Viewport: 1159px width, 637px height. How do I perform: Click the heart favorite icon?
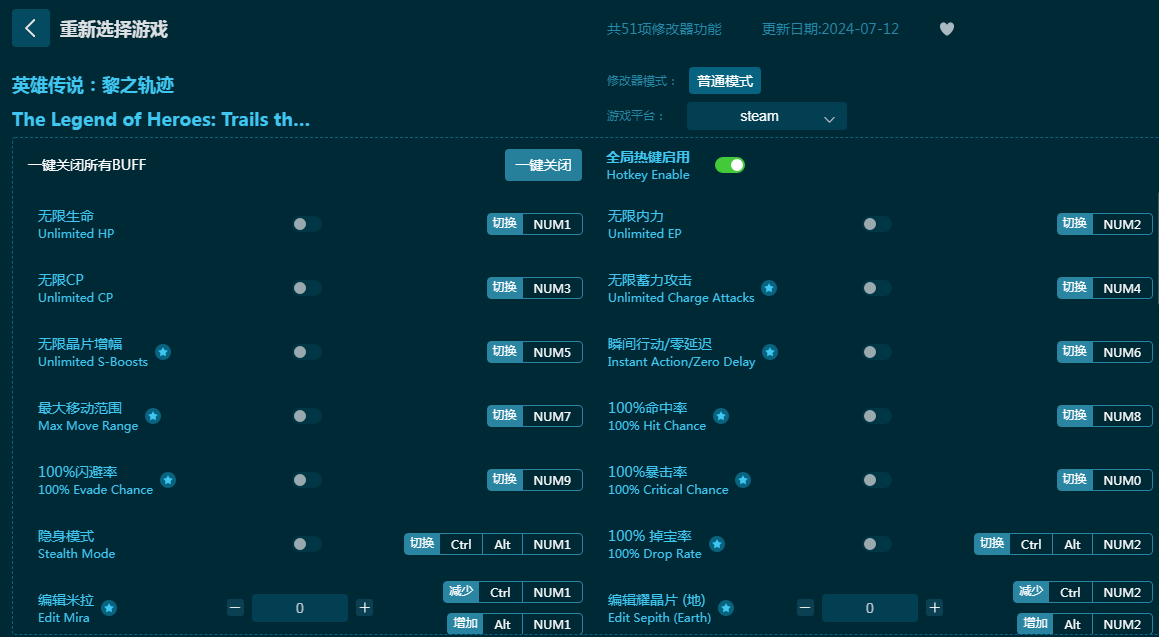coord(947,29)
